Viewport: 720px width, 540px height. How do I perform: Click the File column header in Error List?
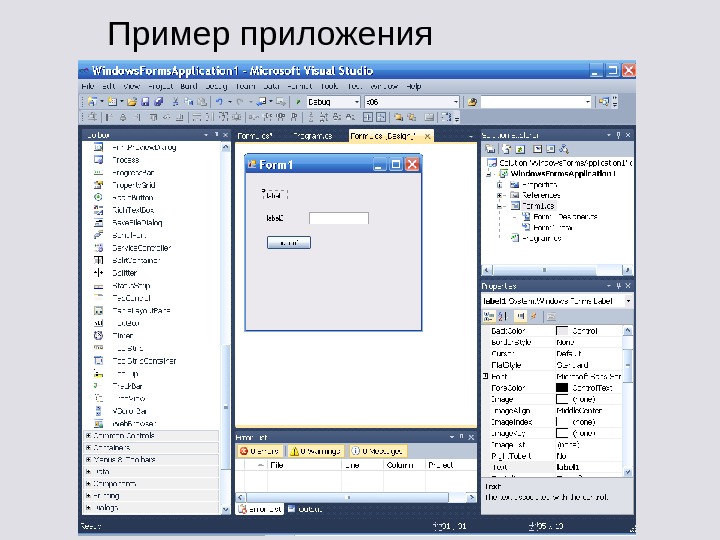tap(304, 465)
